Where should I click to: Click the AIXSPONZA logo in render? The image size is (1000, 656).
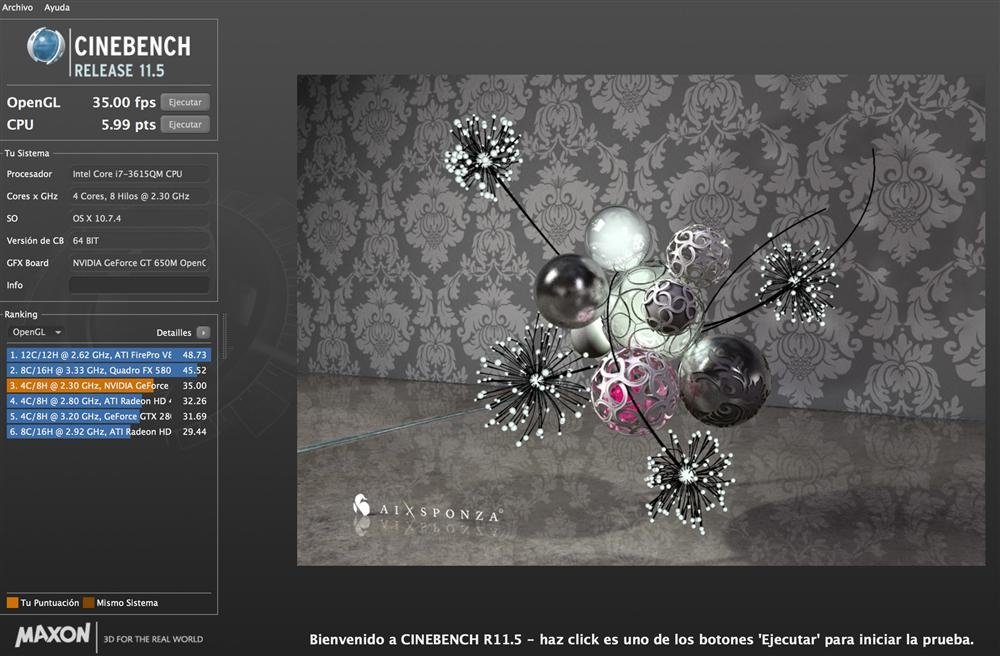click(x=427, y=507)
